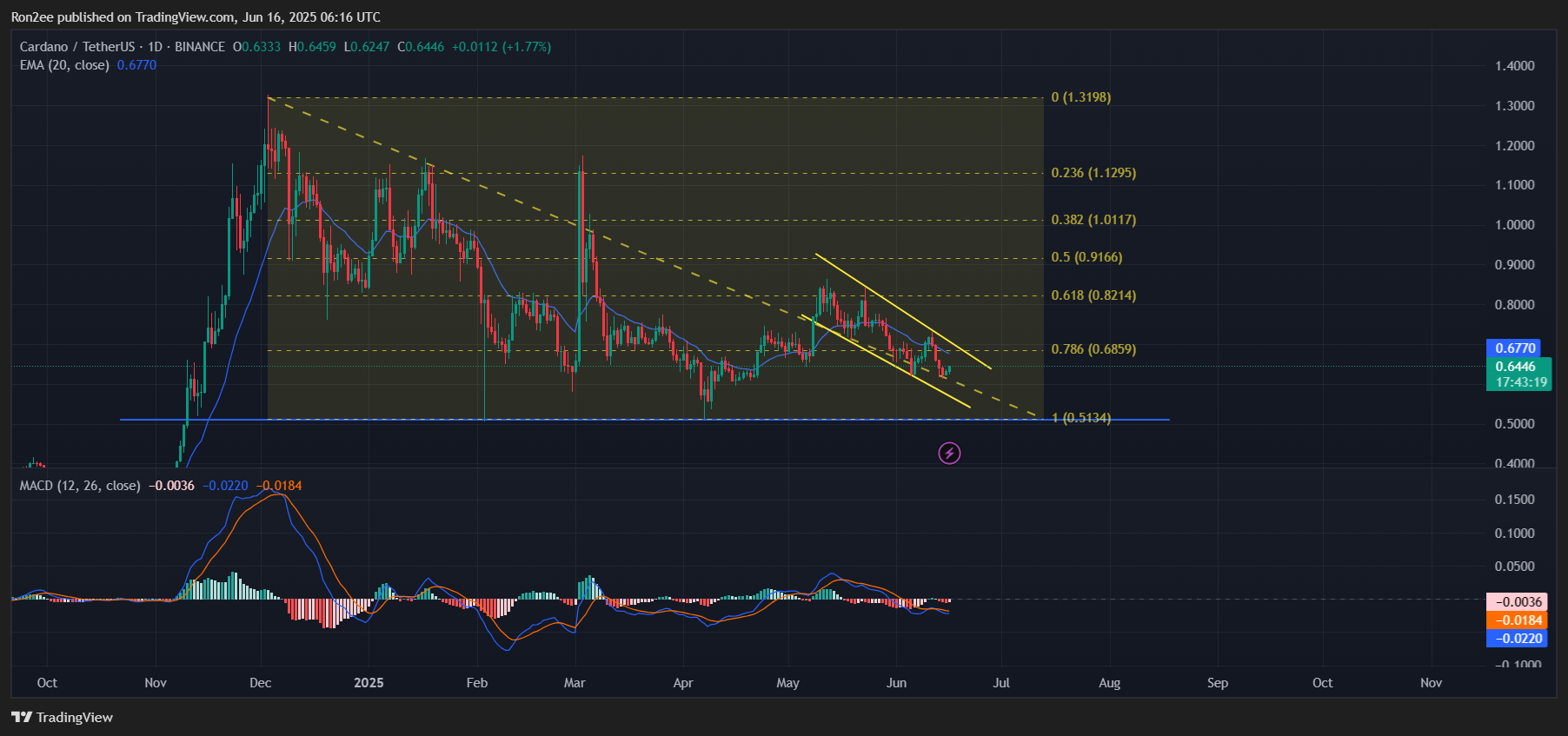Select the MACD (12, 26, close) legend

79,486
